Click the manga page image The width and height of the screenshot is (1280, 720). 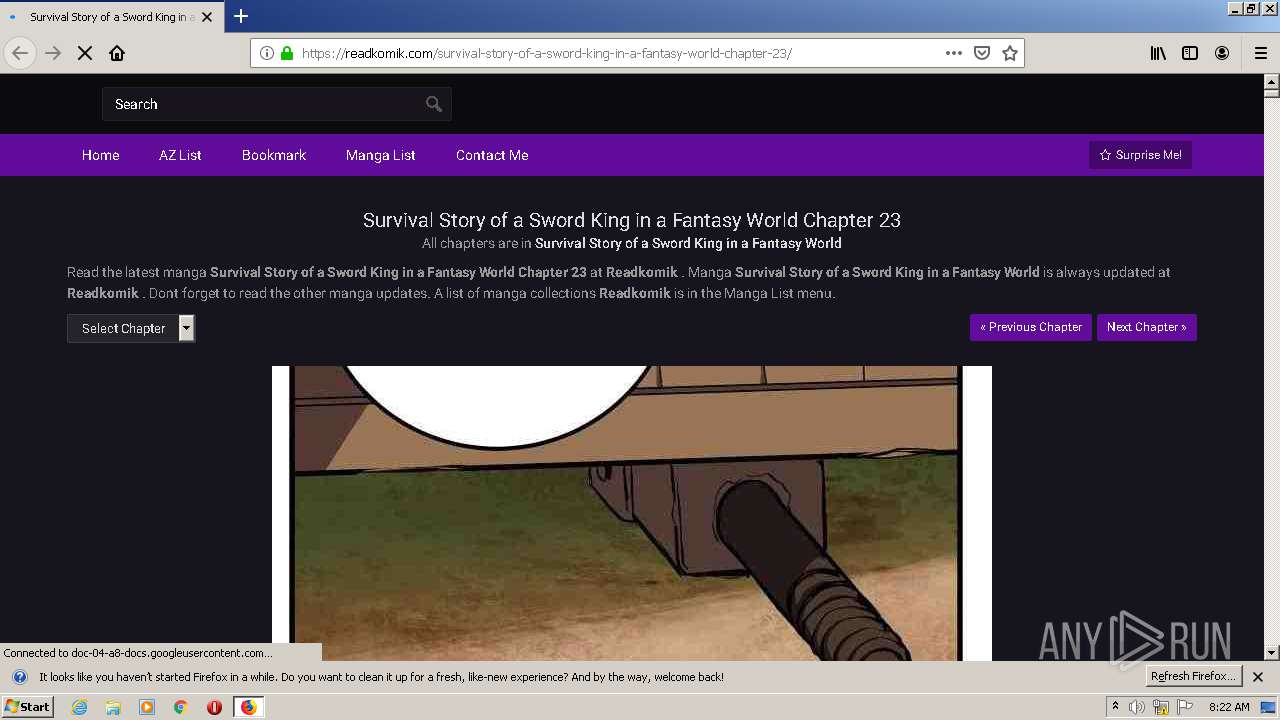point(632,513)
